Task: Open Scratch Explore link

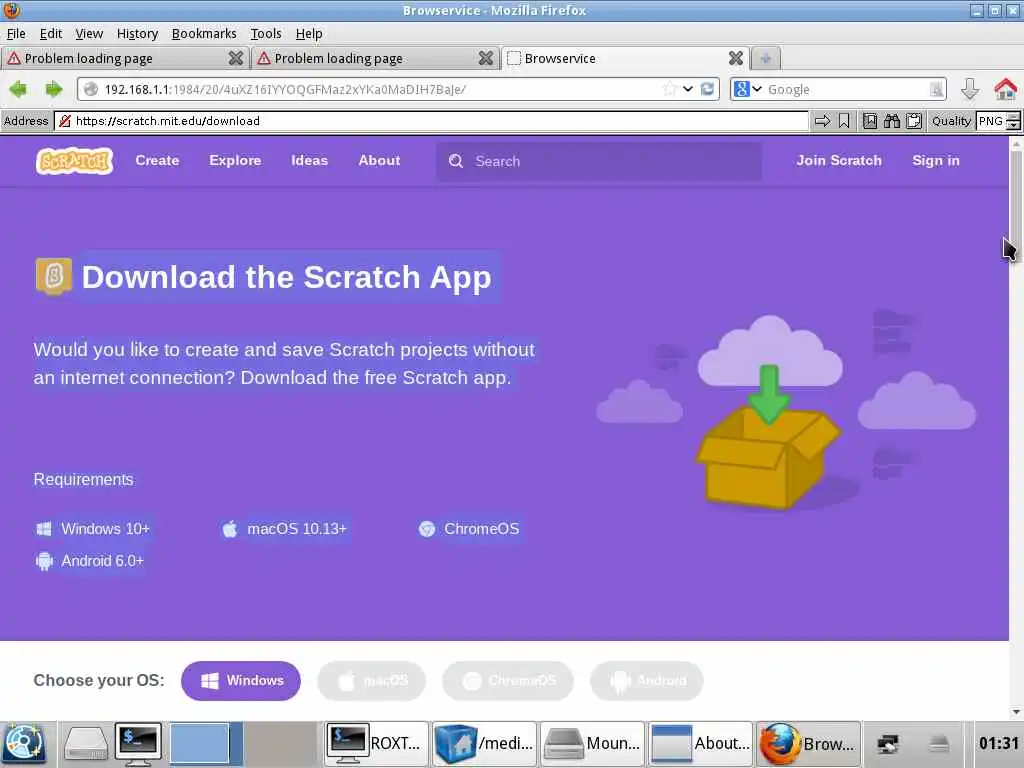Action: (235, 161)
